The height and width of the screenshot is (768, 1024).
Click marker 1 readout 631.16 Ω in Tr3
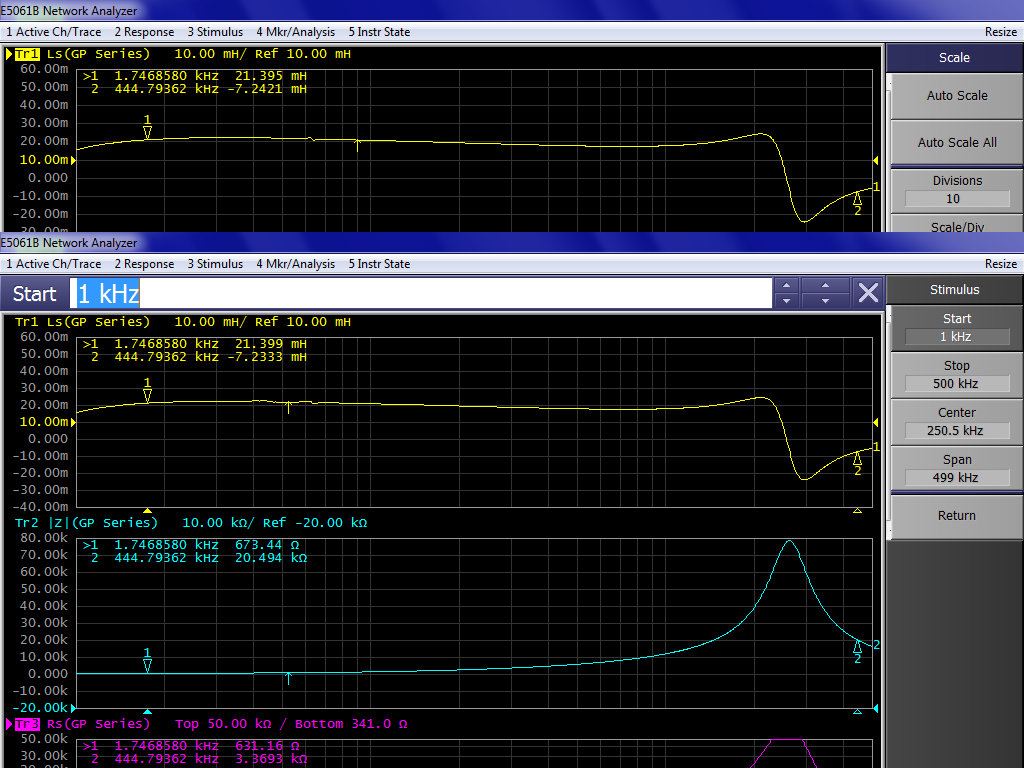click(266, 746)
